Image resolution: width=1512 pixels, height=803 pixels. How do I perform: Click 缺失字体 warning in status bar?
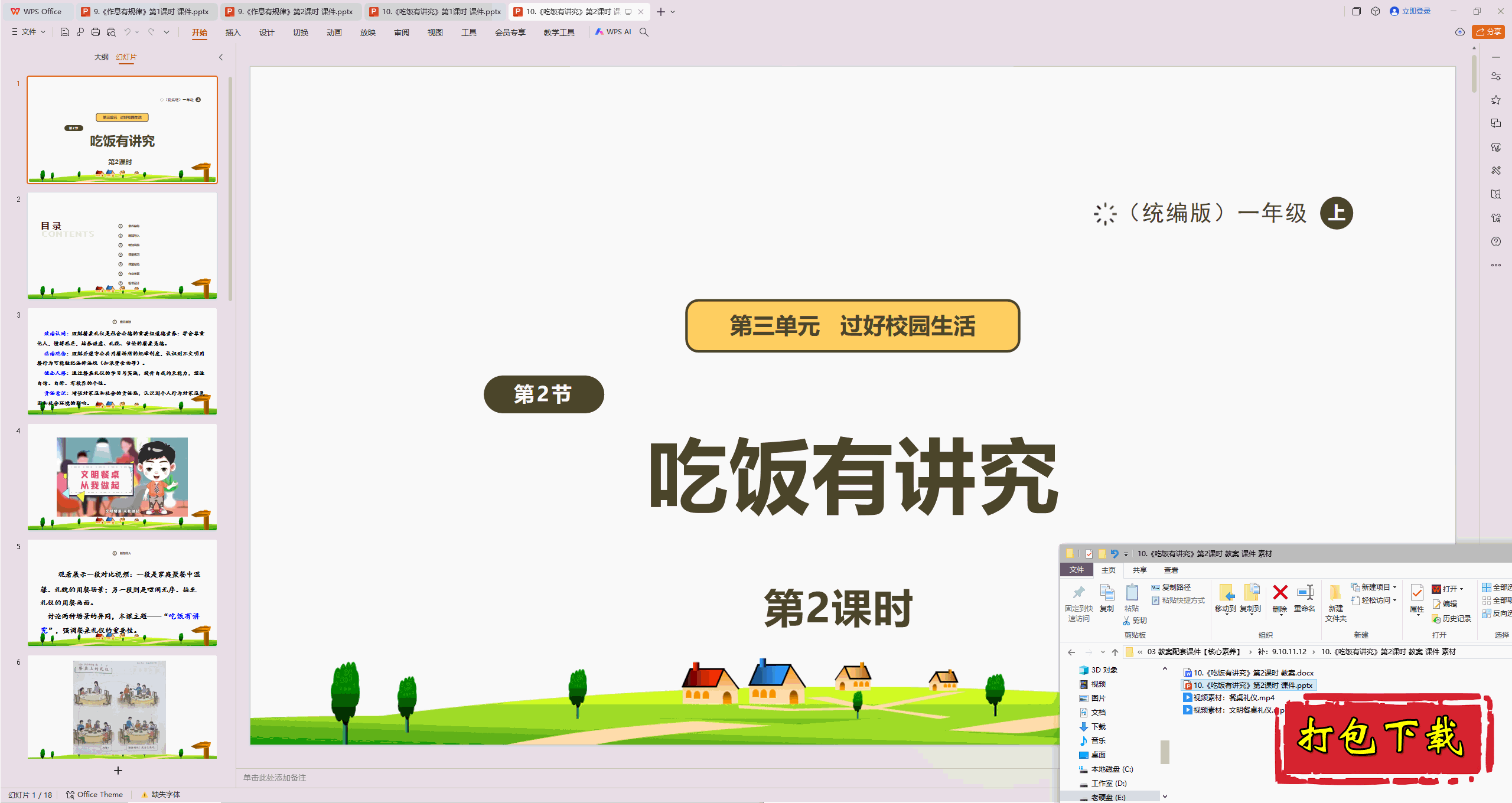(x=161, y=795)
